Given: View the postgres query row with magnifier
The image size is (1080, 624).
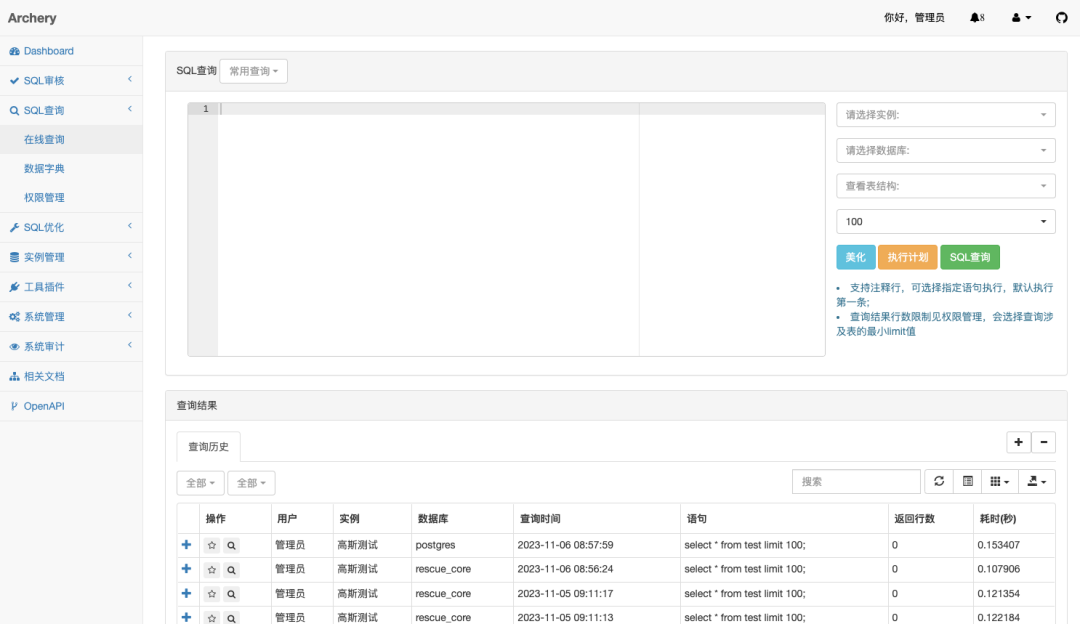Looking at the screenshot, I should (x=231, y=545).
